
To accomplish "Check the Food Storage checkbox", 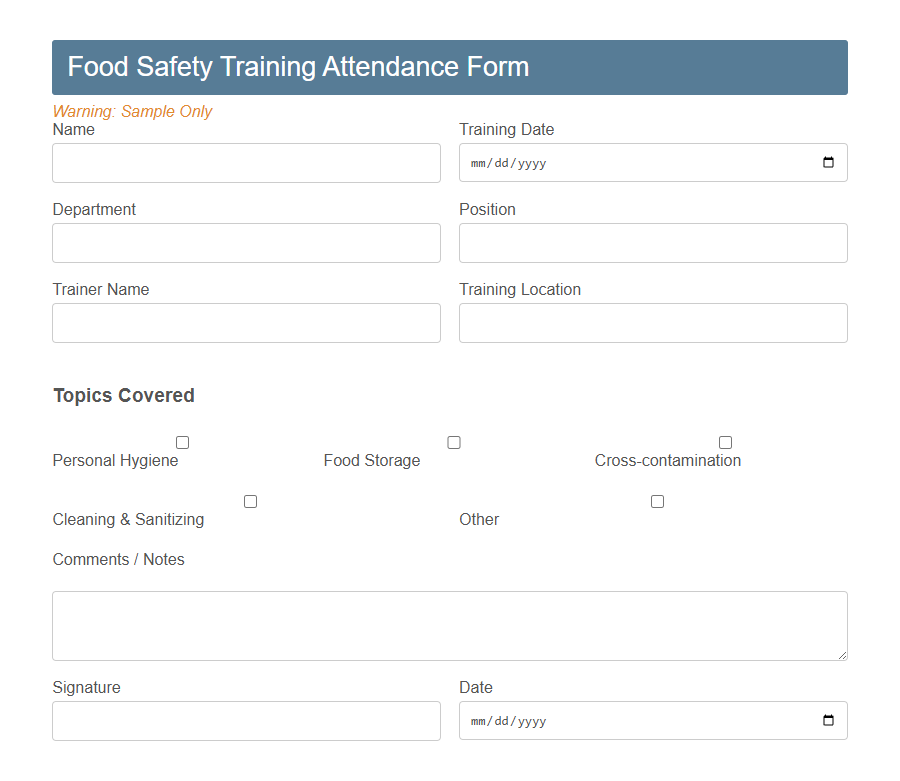I will pos(454,442).
